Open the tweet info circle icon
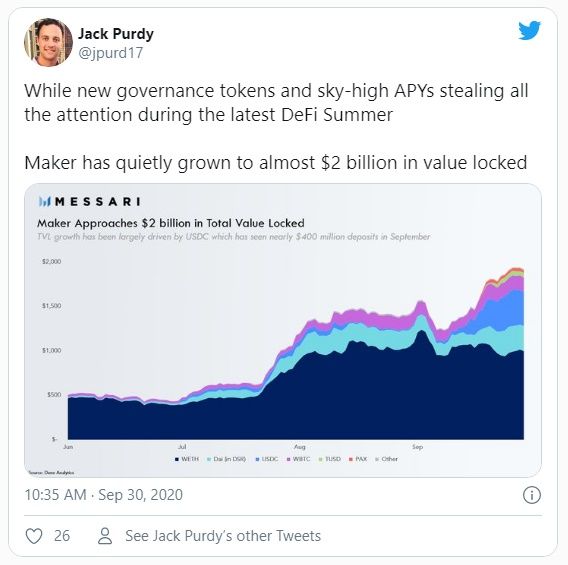The width and height of the screenshot is (568, 565). 532,495
